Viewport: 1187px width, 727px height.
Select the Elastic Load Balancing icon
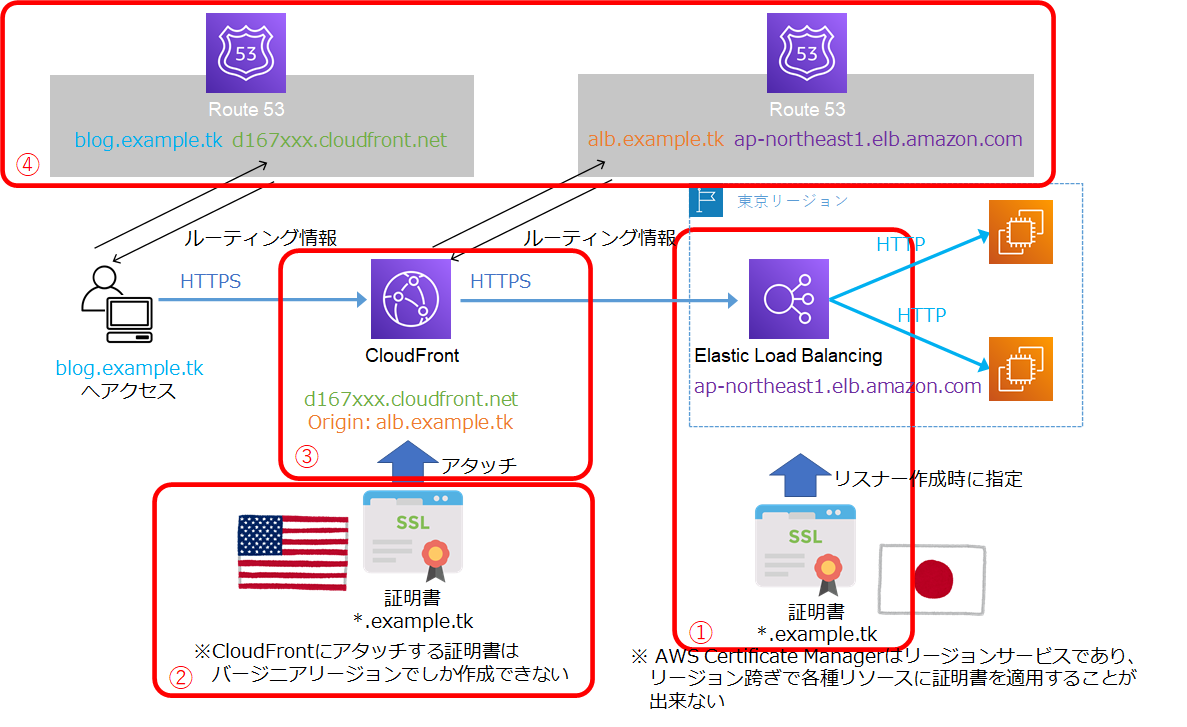pos(789,299)
